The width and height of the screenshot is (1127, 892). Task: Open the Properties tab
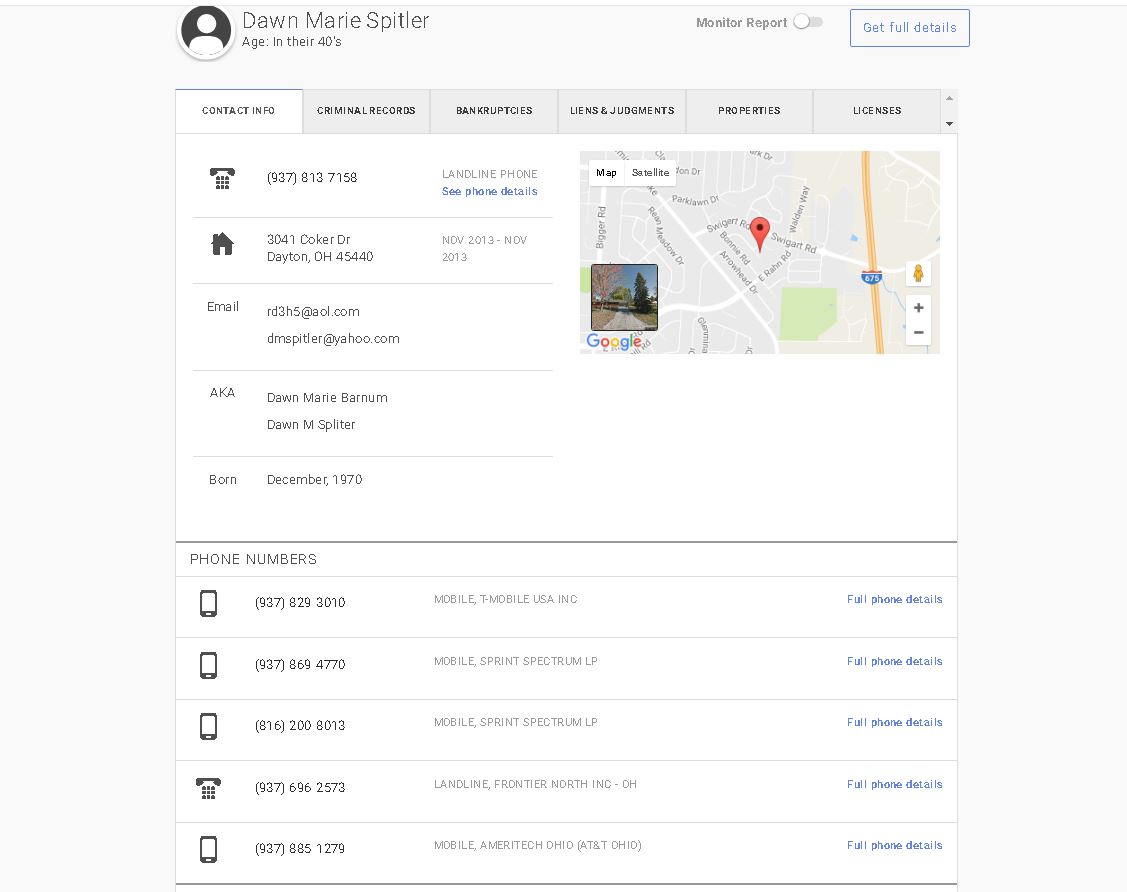click(749, 111)
